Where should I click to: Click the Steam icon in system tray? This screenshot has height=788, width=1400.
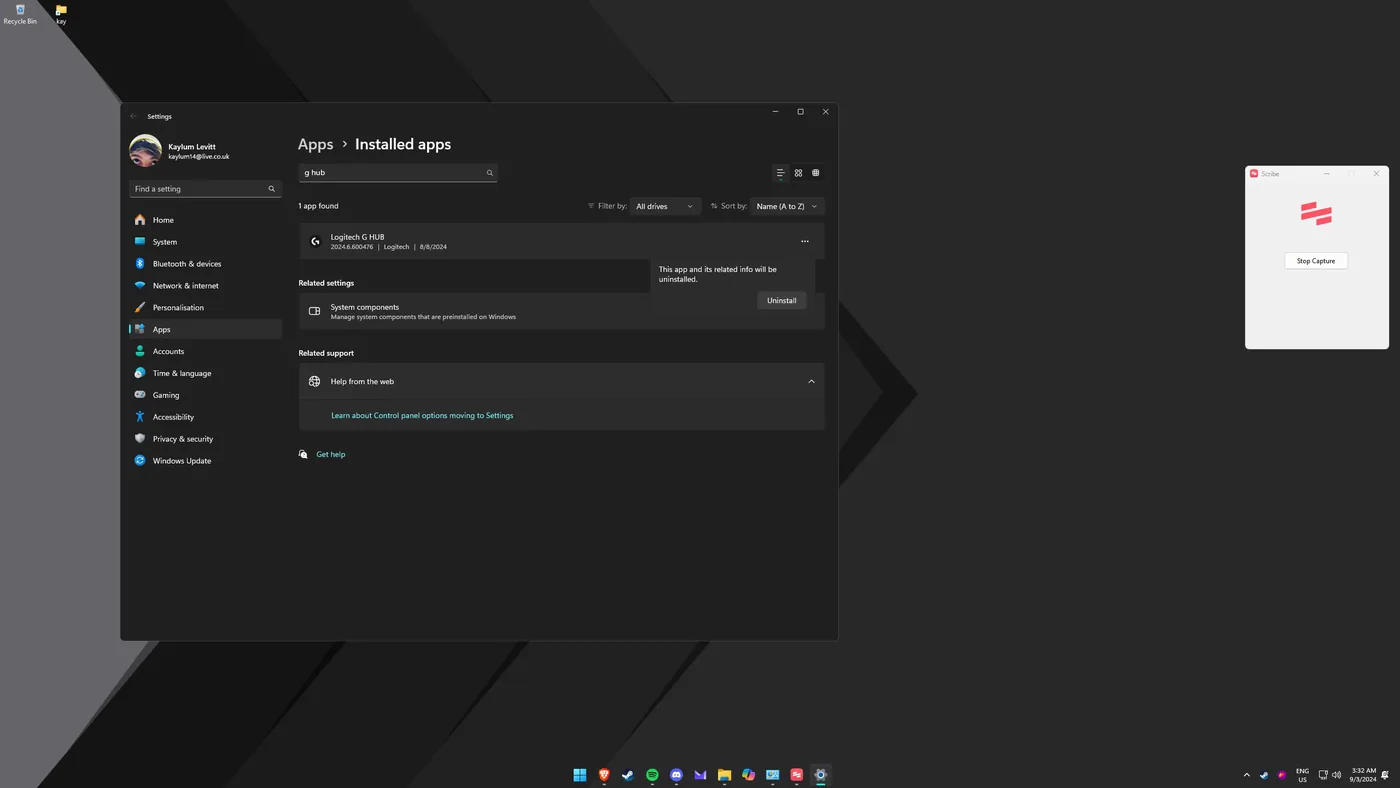(x=1264, y=775)
